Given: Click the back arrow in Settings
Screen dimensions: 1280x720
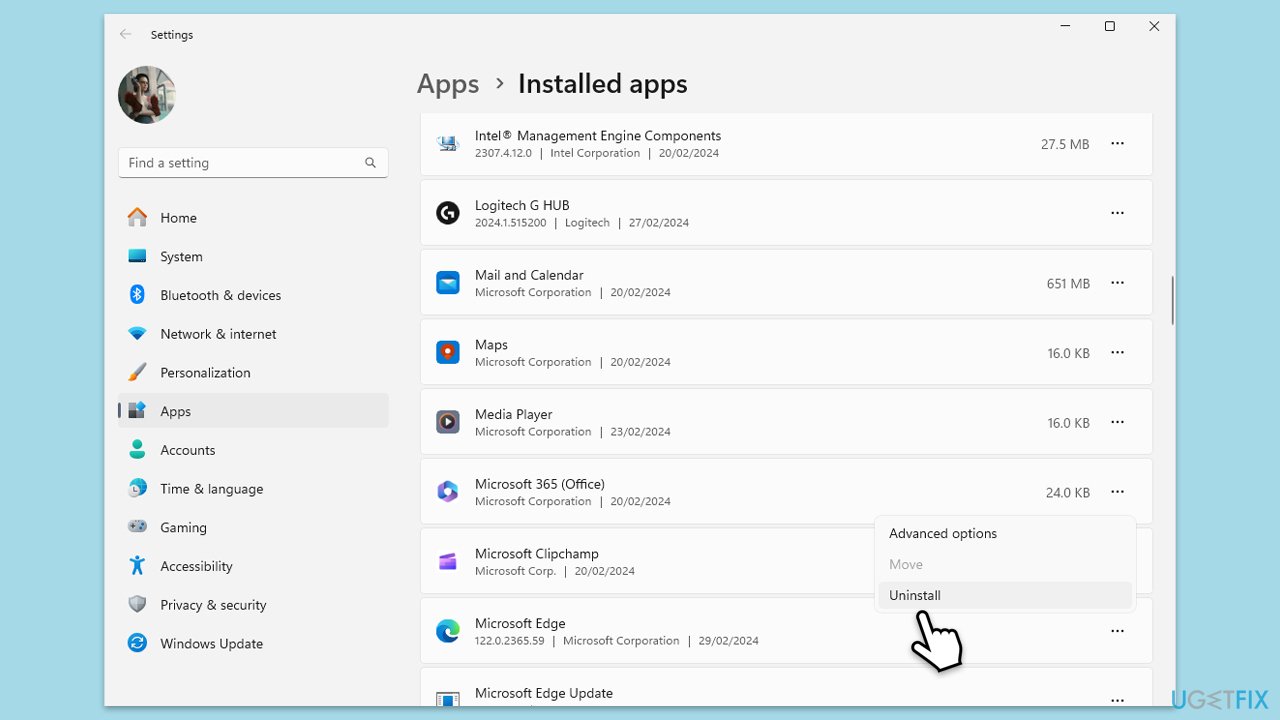Looking at the screenshot, I should (x=125, y=34).
